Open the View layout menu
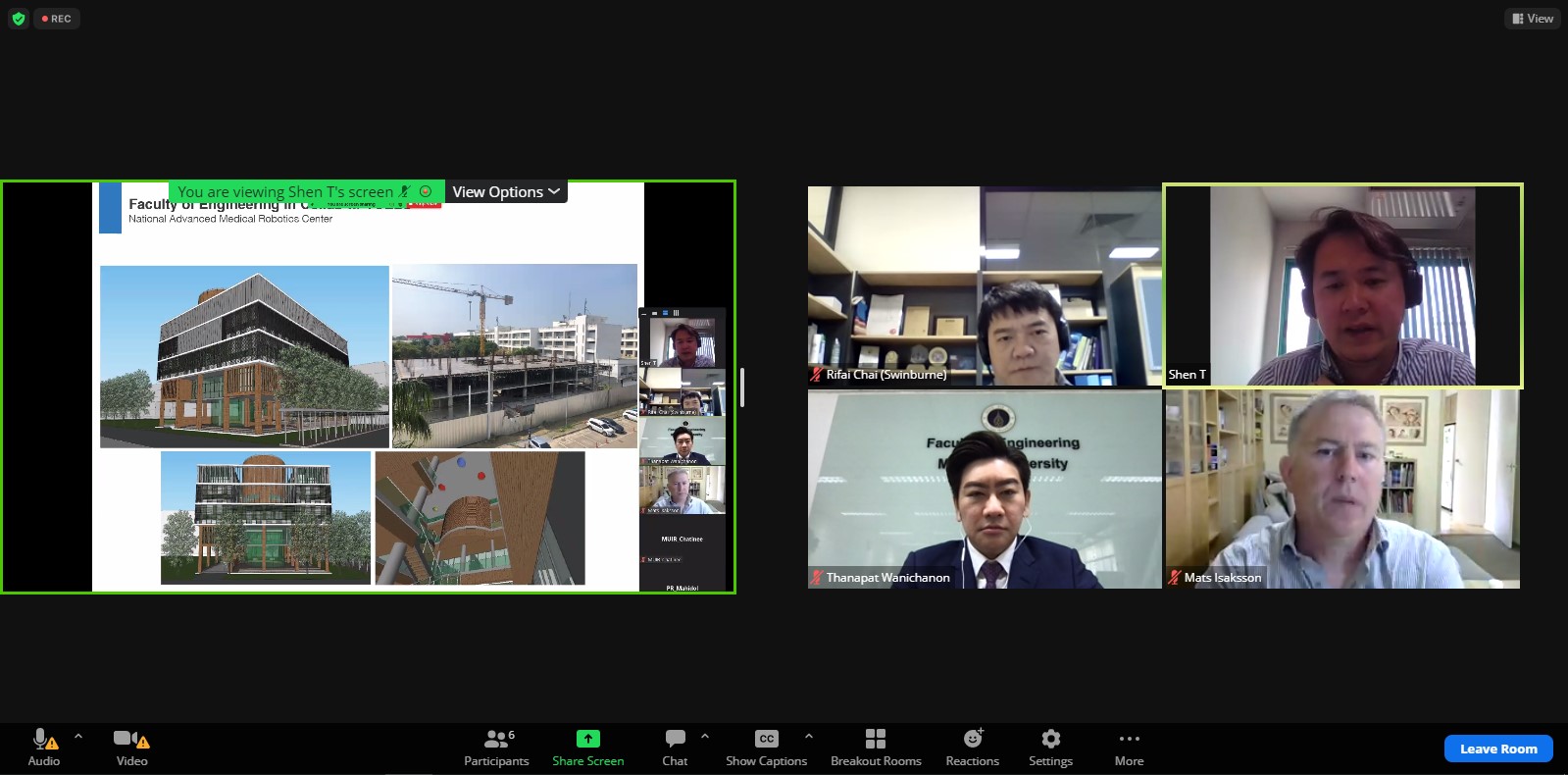Viewport: 1568px width, 775px height. click(1532, 19)
